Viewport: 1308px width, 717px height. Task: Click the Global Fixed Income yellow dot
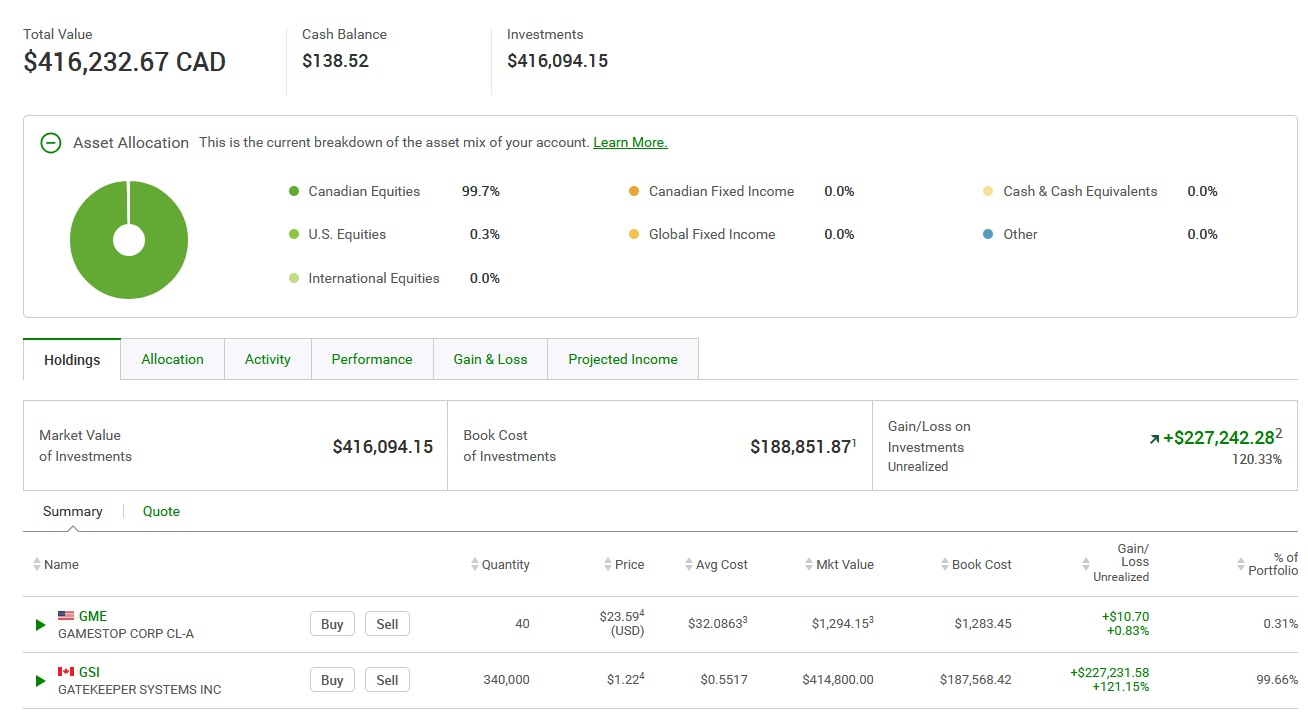coord(634,235)
